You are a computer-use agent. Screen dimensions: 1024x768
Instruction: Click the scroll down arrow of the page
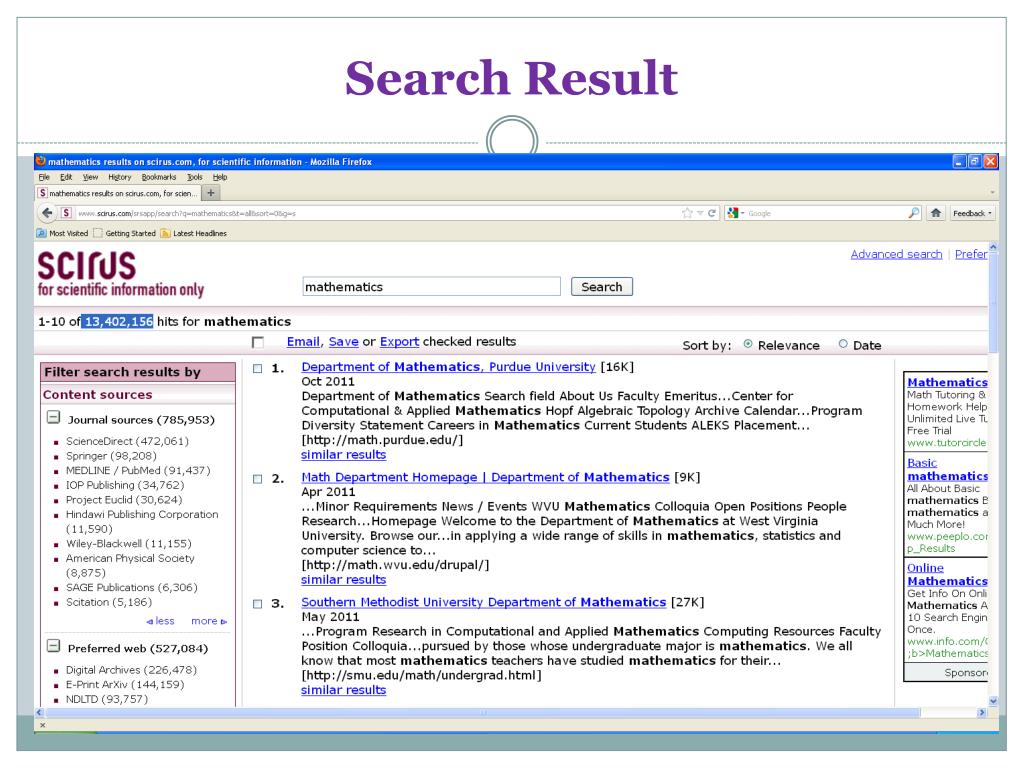click(x=993, y=701)
